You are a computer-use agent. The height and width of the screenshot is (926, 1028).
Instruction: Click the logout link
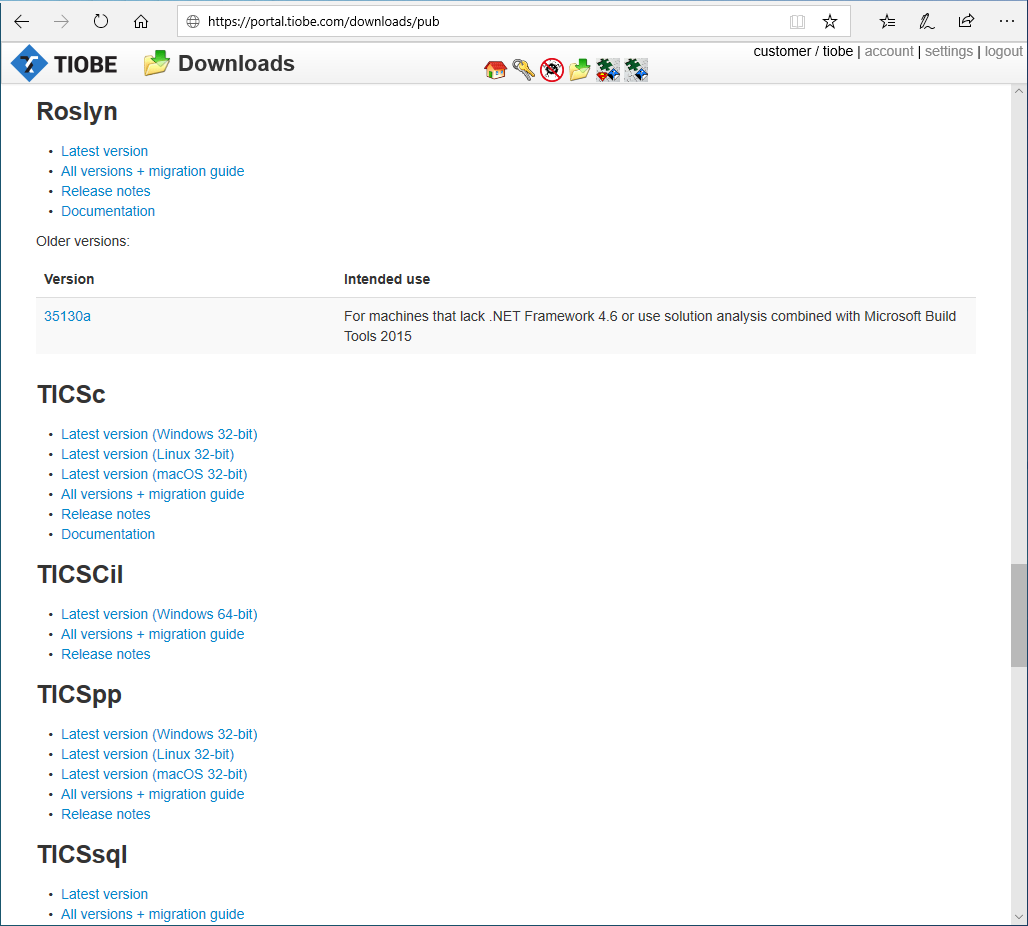tap(1003, 51)
